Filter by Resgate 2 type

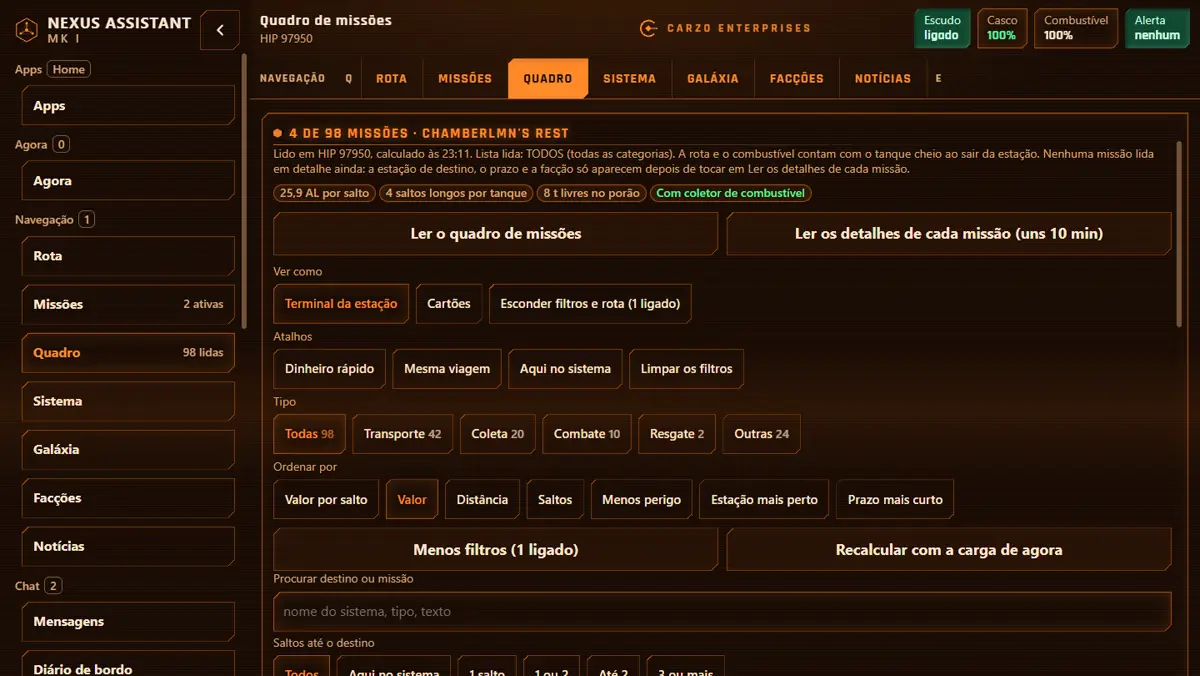tap(677, 434)
